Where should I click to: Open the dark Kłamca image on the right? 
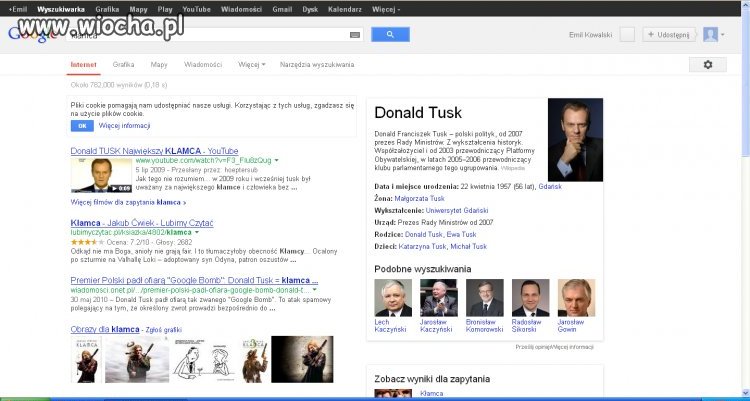[302, 359]
